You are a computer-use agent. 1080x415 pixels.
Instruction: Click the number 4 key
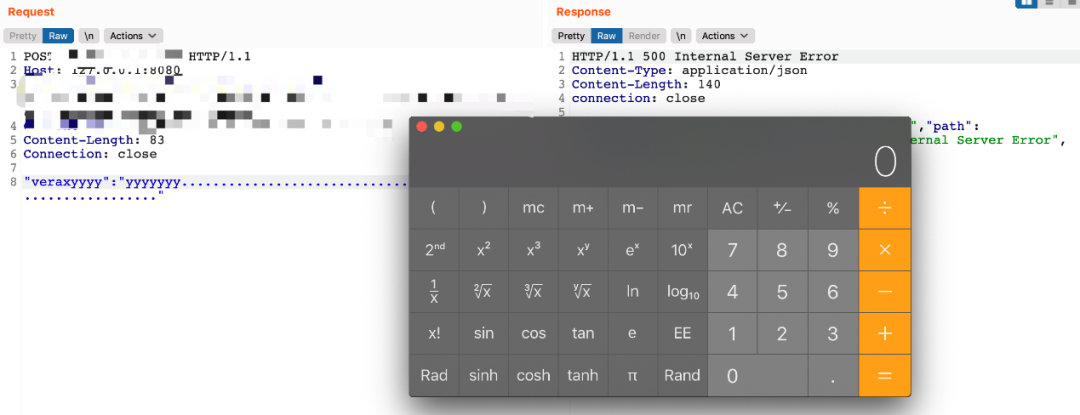(732, 292)
